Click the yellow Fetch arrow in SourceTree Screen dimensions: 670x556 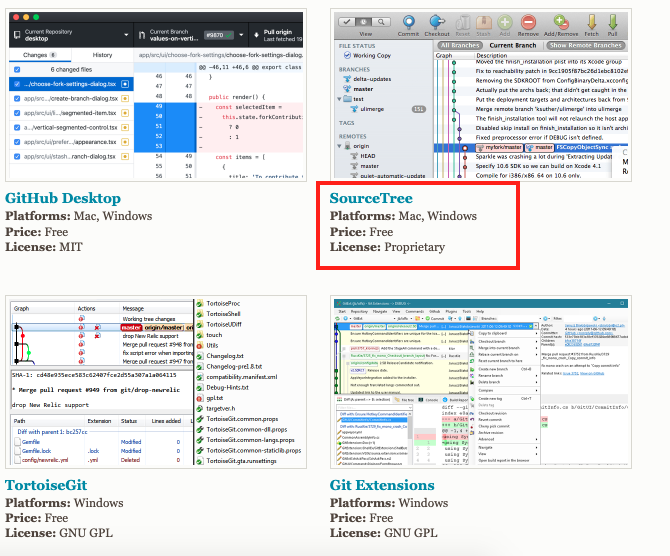pyautogui.click(x=592, y=22)
